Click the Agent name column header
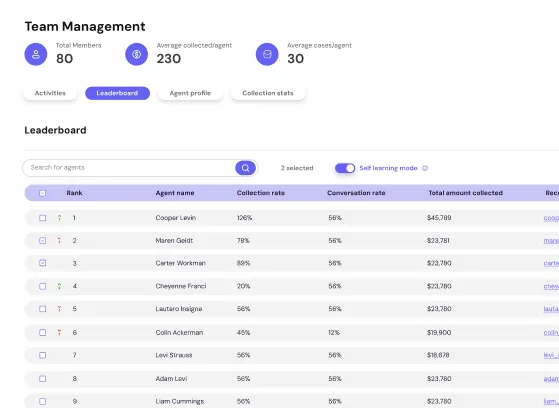 (175, 193)
